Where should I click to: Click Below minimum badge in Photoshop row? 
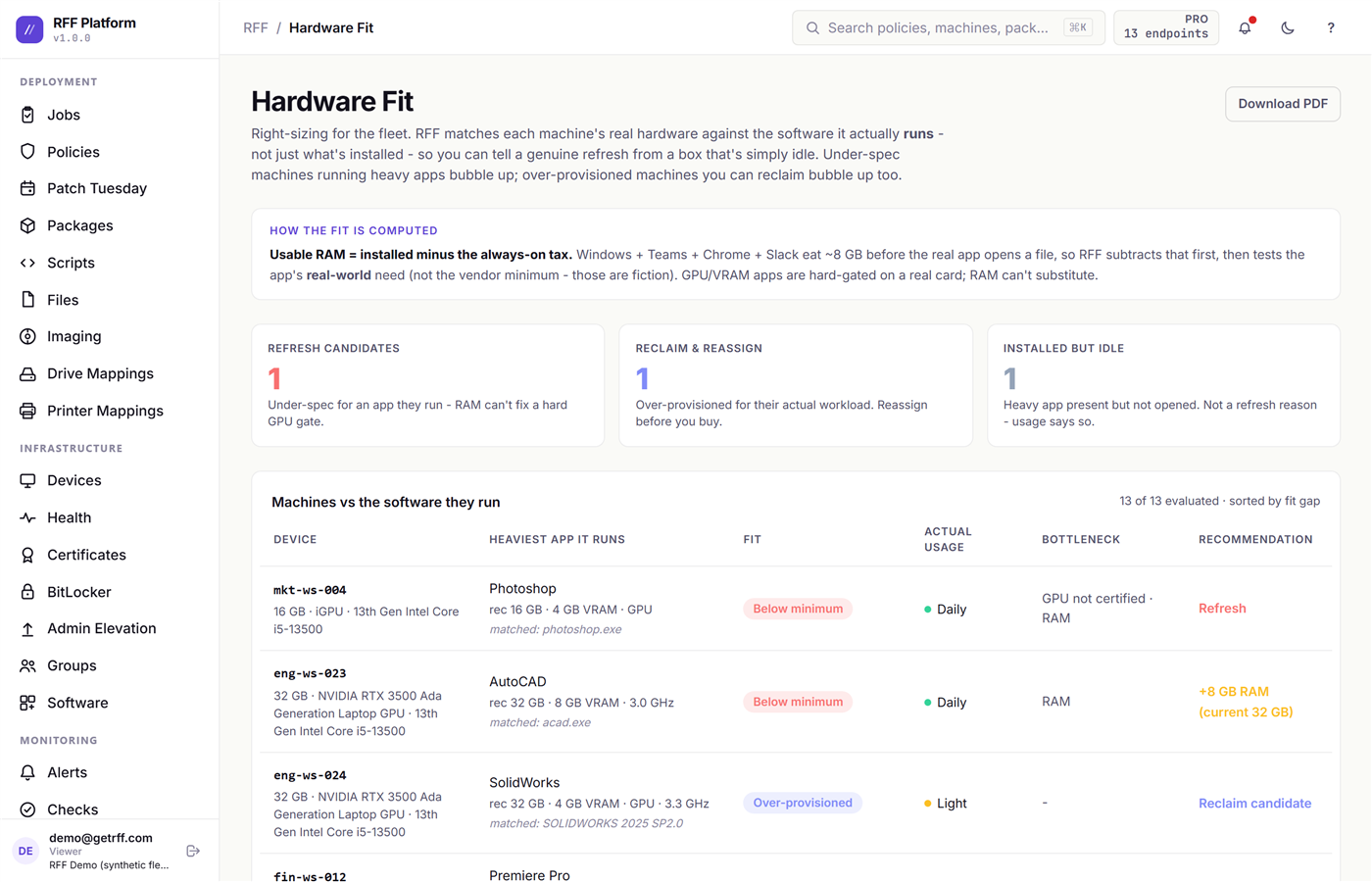pyautogui.click(x=798, y=609)
